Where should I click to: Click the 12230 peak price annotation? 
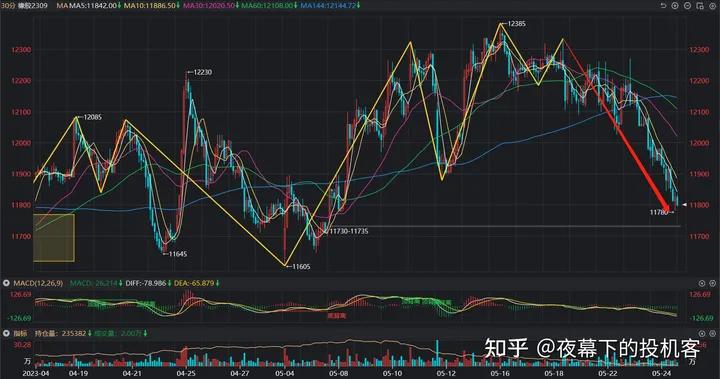[x=202, y=73]
